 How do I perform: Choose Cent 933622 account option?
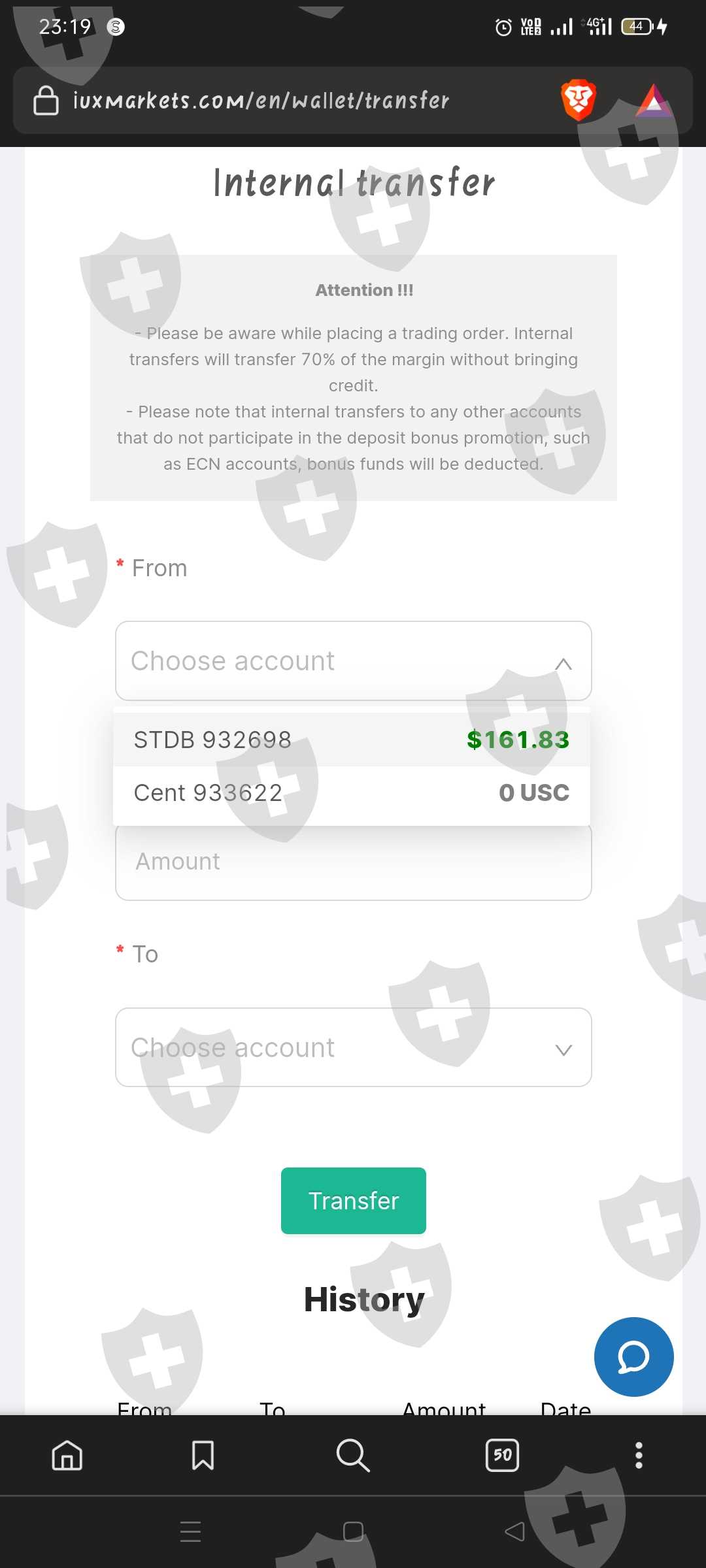pos(352,793)
